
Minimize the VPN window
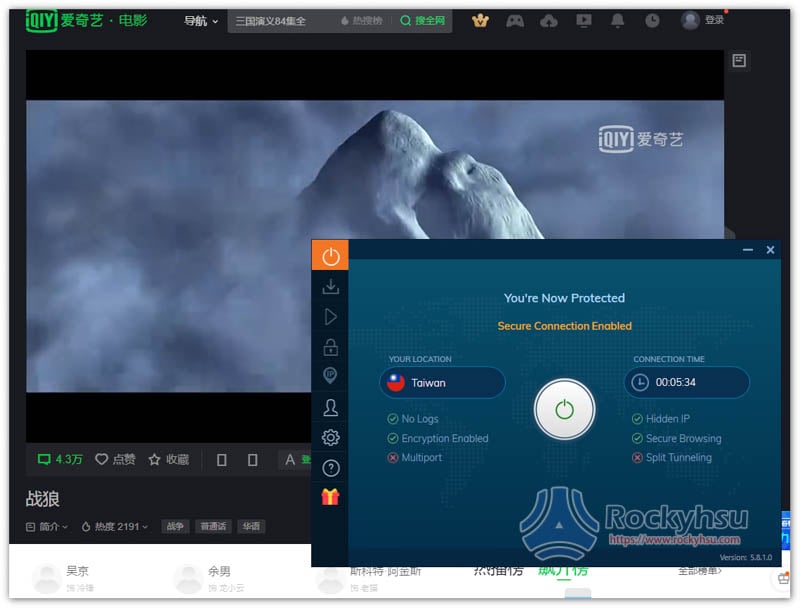click(x=747, y=250)
